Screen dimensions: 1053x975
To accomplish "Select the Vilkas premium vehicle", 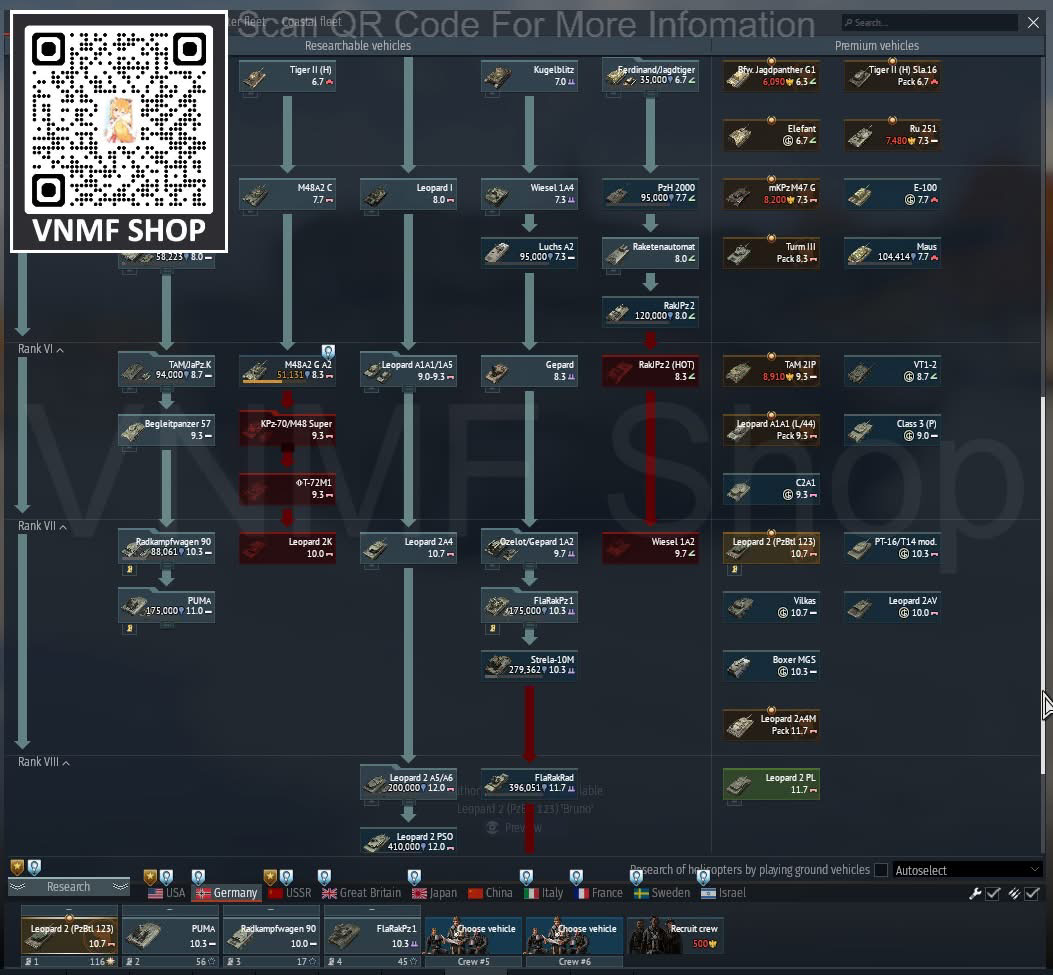I will (771, 607).
